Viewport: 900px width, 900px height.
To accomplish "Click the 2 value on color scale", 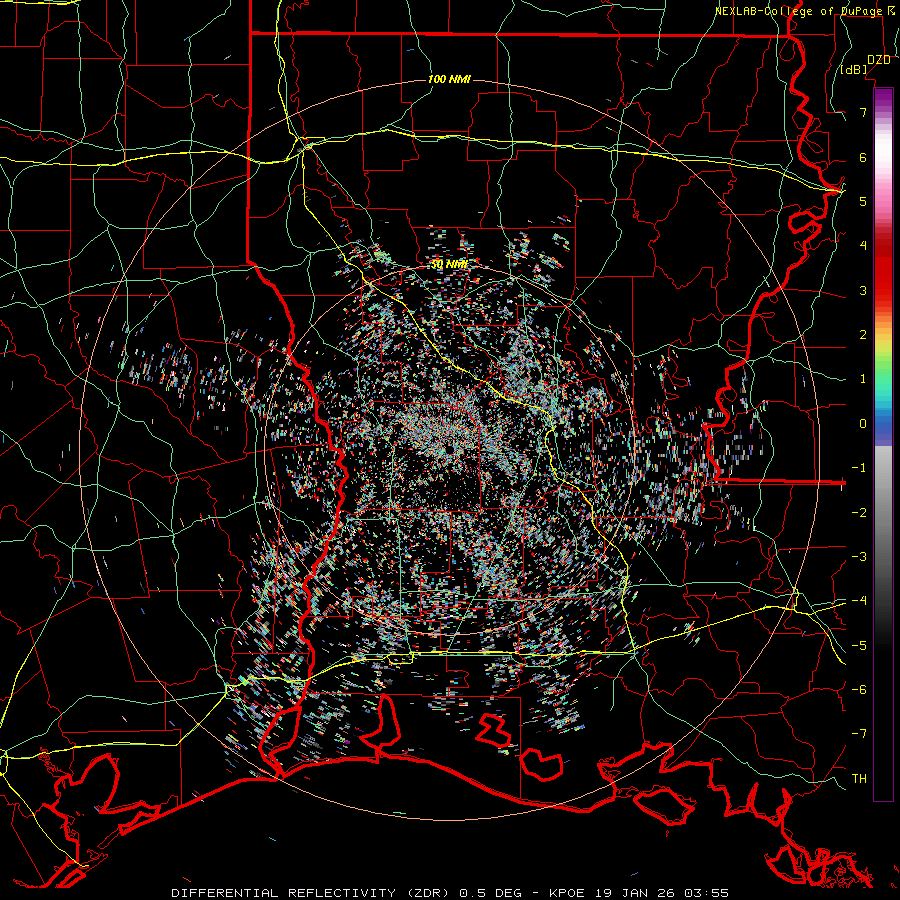I will coord(863,335).
